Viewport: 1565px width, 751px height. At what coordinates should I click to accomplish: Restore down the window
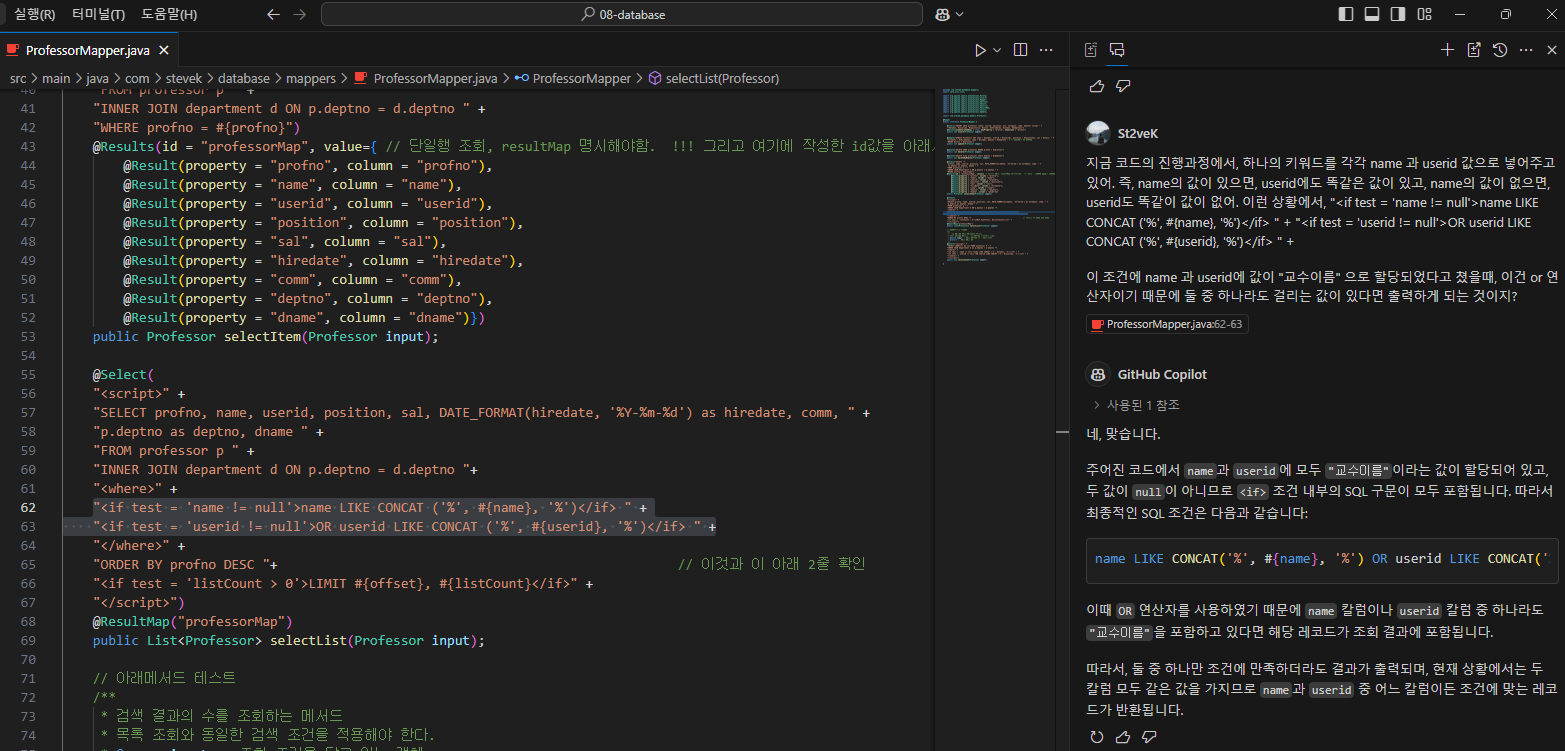tap(1506, 14)
